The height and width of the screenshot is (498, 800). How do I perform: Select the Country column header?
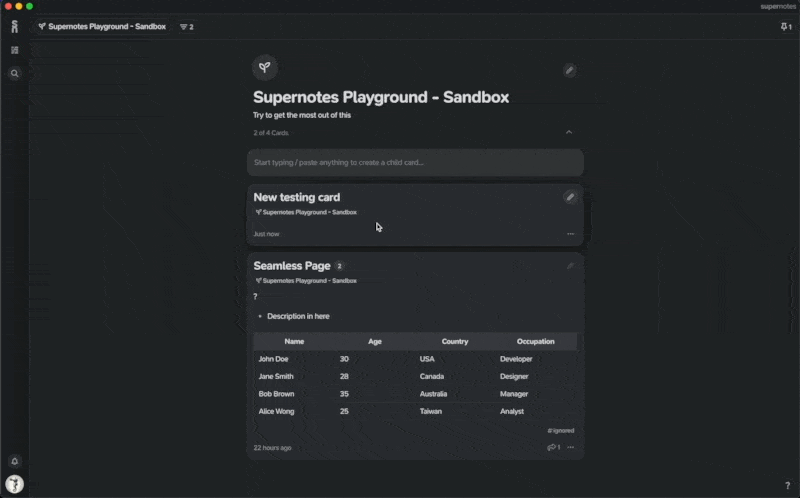(x=455, y=341)
